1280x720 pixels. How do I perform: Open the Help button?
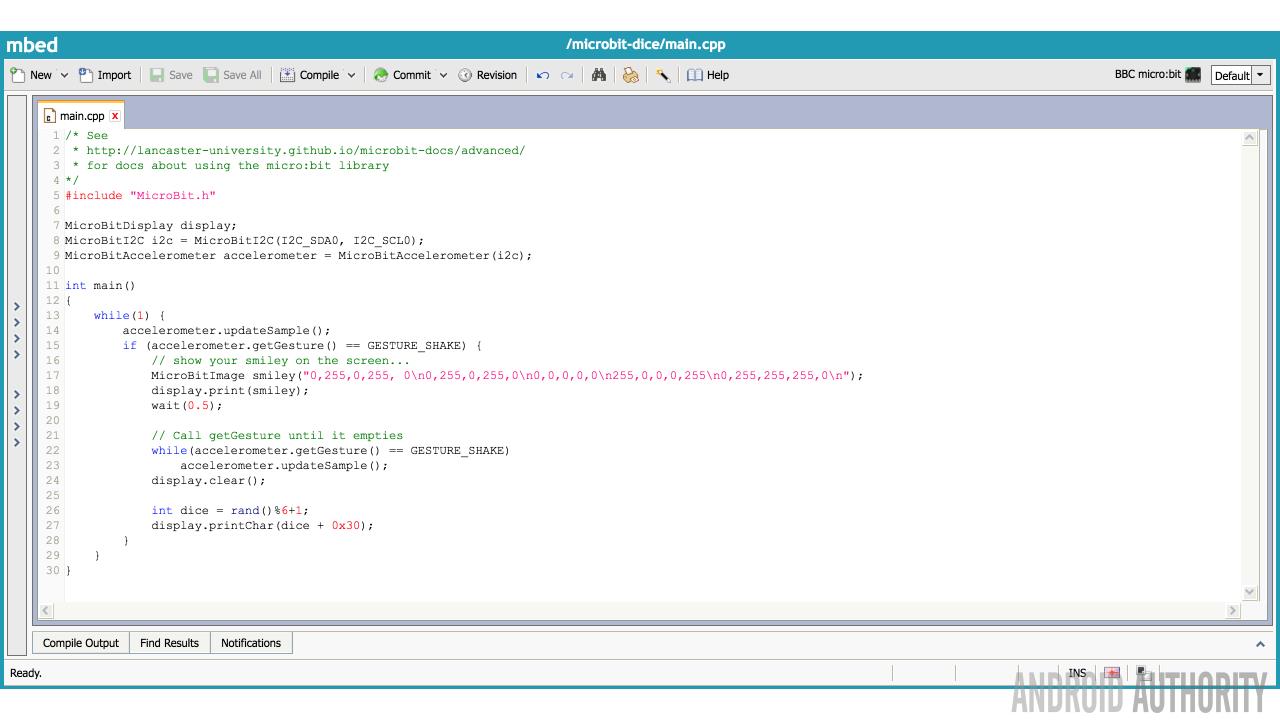[707, 75]
